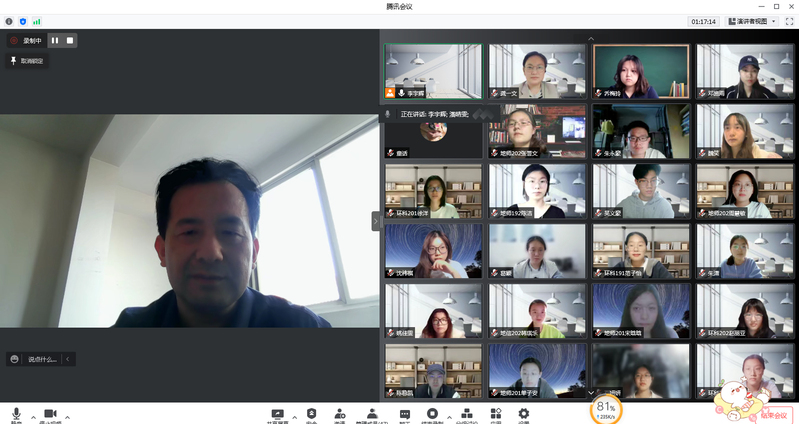Open the share screen tool
This screenshot has height=424, width=799.
tap(277, 414)
